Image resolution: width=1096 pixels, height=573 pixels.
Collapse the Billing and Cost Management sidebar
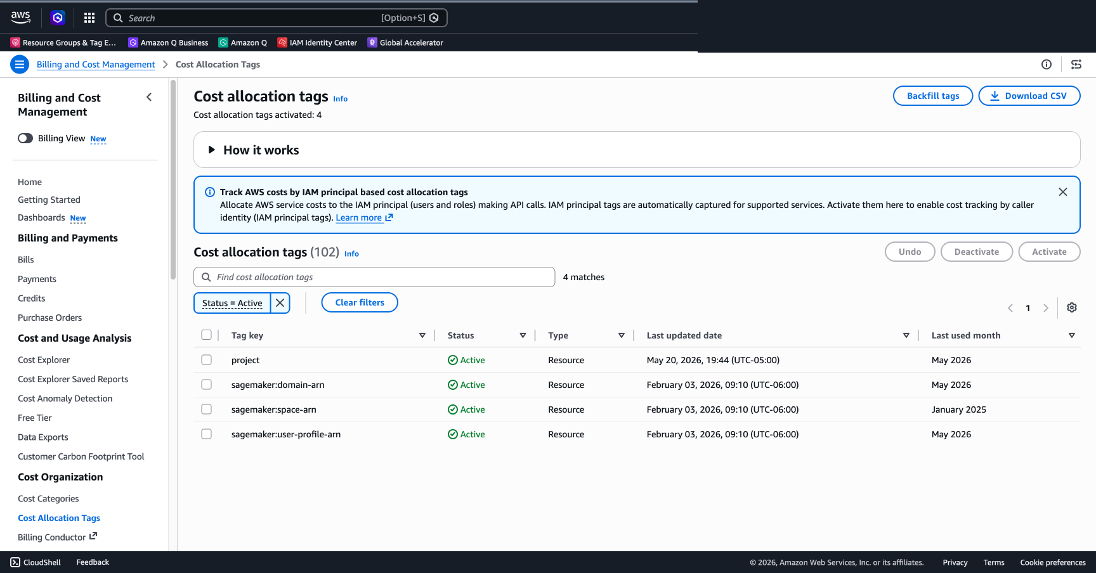pyautogui.click(x=149, y=97)
